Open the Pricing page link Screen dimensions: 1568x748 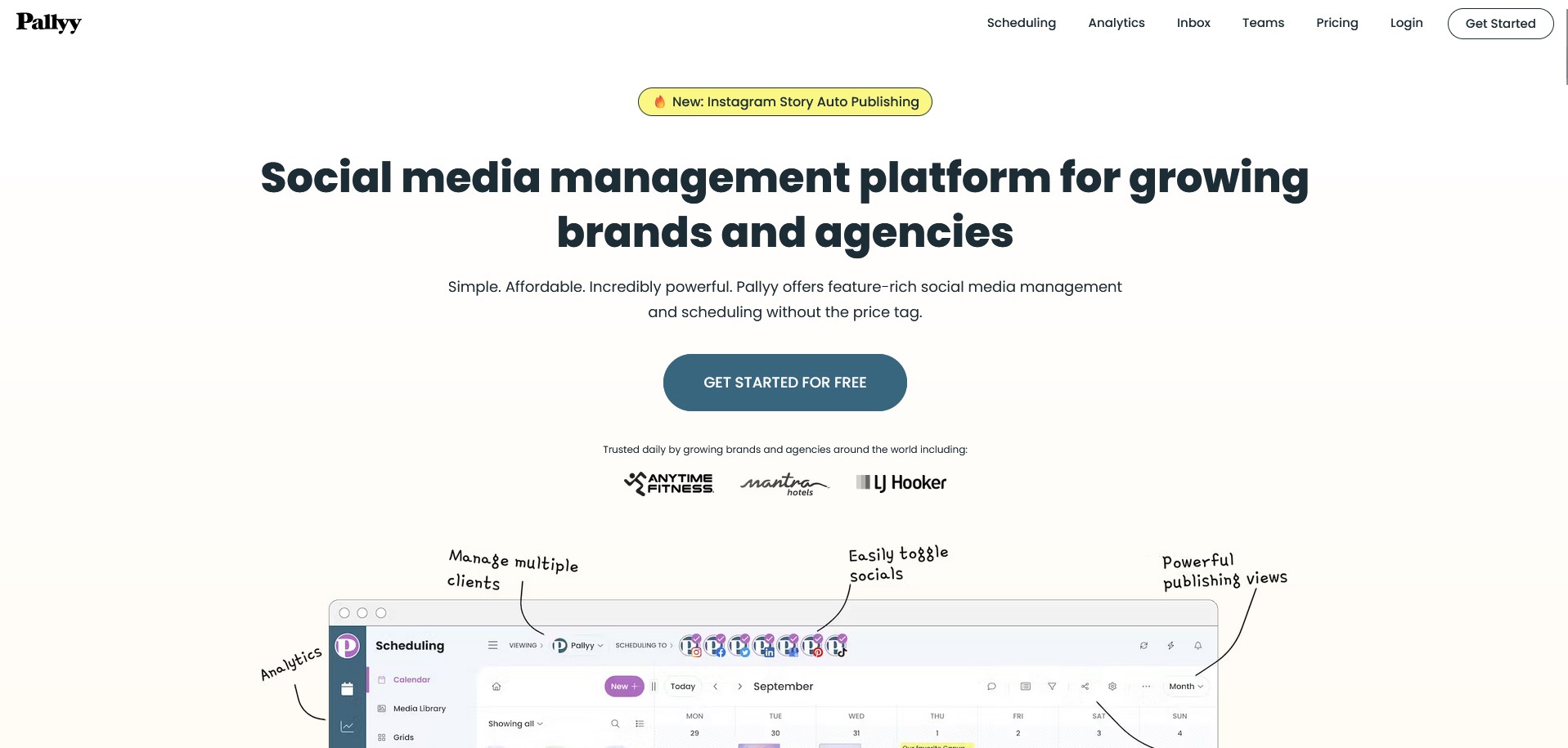click(1337, 23)
